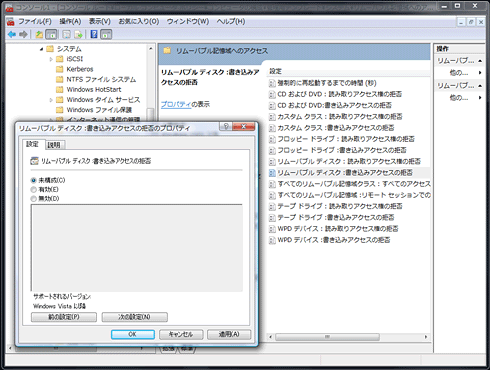Viewport: 490px width, 370px height.
Task: Click the policy icon for 強制的に再起動するまでの時間 (秒)
Action: coord(272,83)
